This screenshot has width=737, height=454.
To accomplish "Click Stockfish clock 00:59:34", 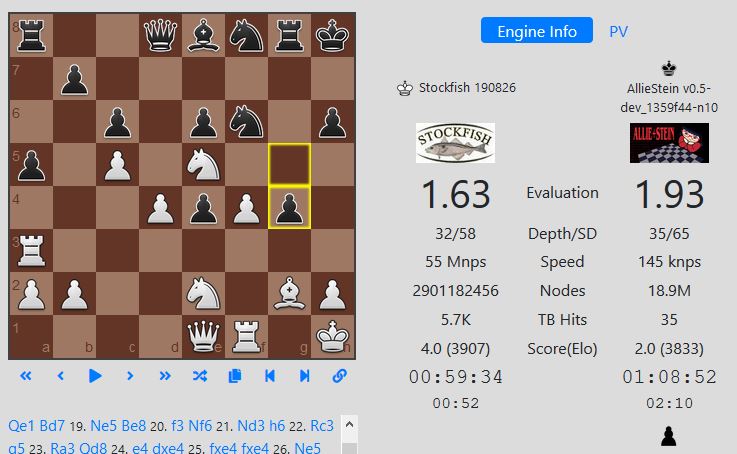I will pos(455,377).
